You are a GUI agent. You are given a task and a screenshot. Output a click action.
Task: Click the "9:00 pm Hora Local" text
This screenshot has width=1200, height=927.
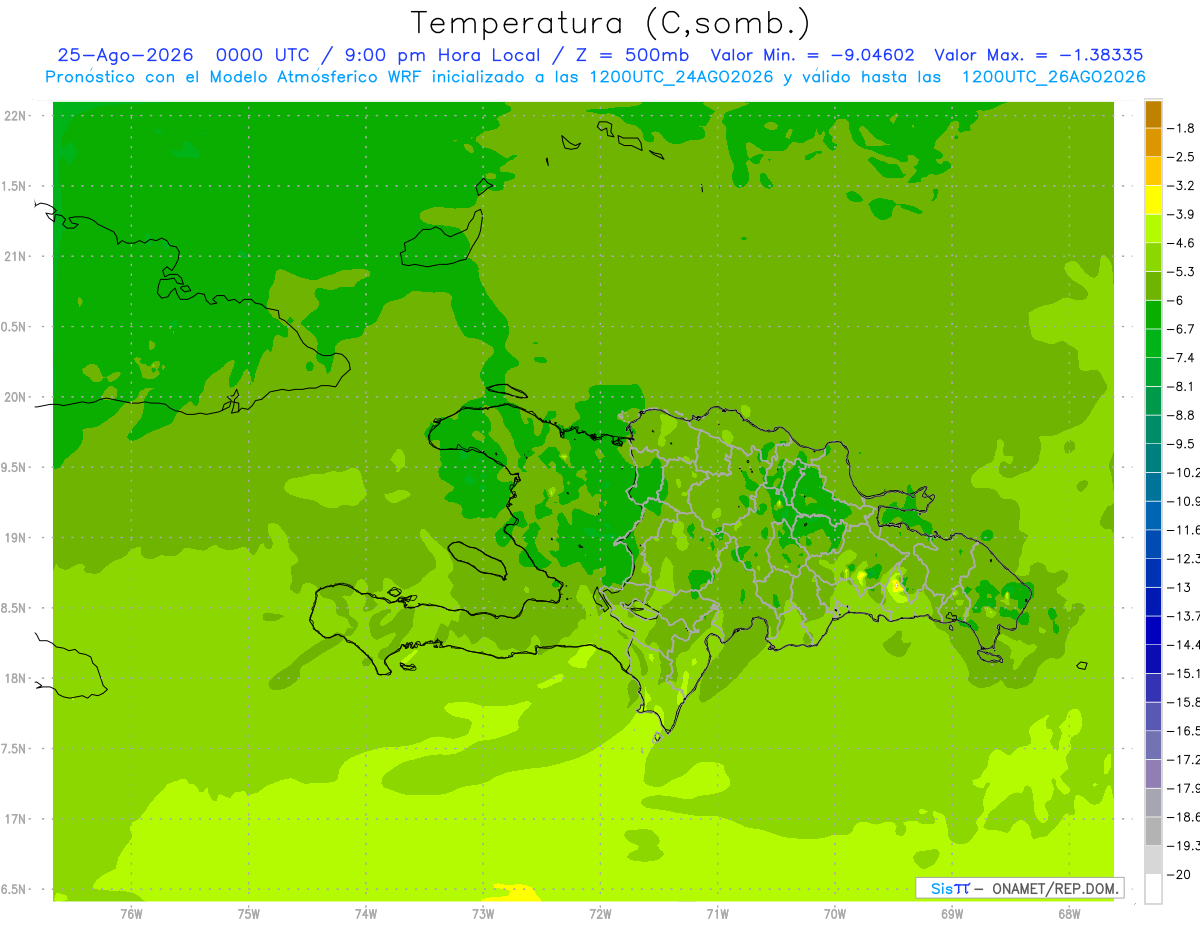click(x=442, y=55)
